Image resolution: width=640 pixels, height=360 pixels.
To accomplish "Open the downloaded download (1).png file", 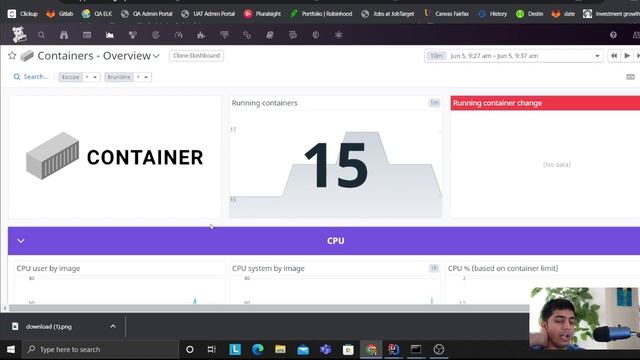I will coord(49,327).
